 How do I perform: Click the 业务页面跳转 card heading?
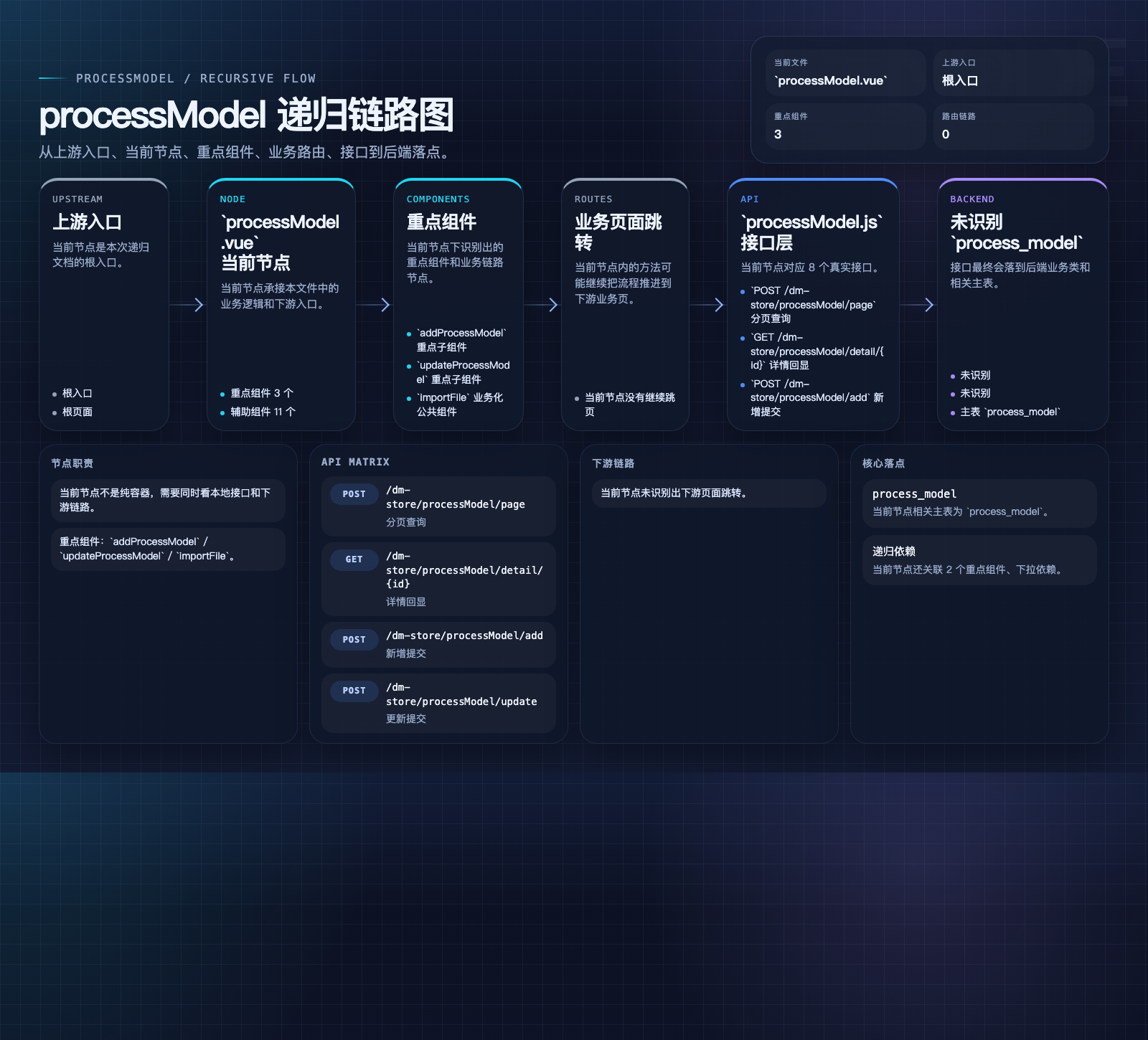618,232
